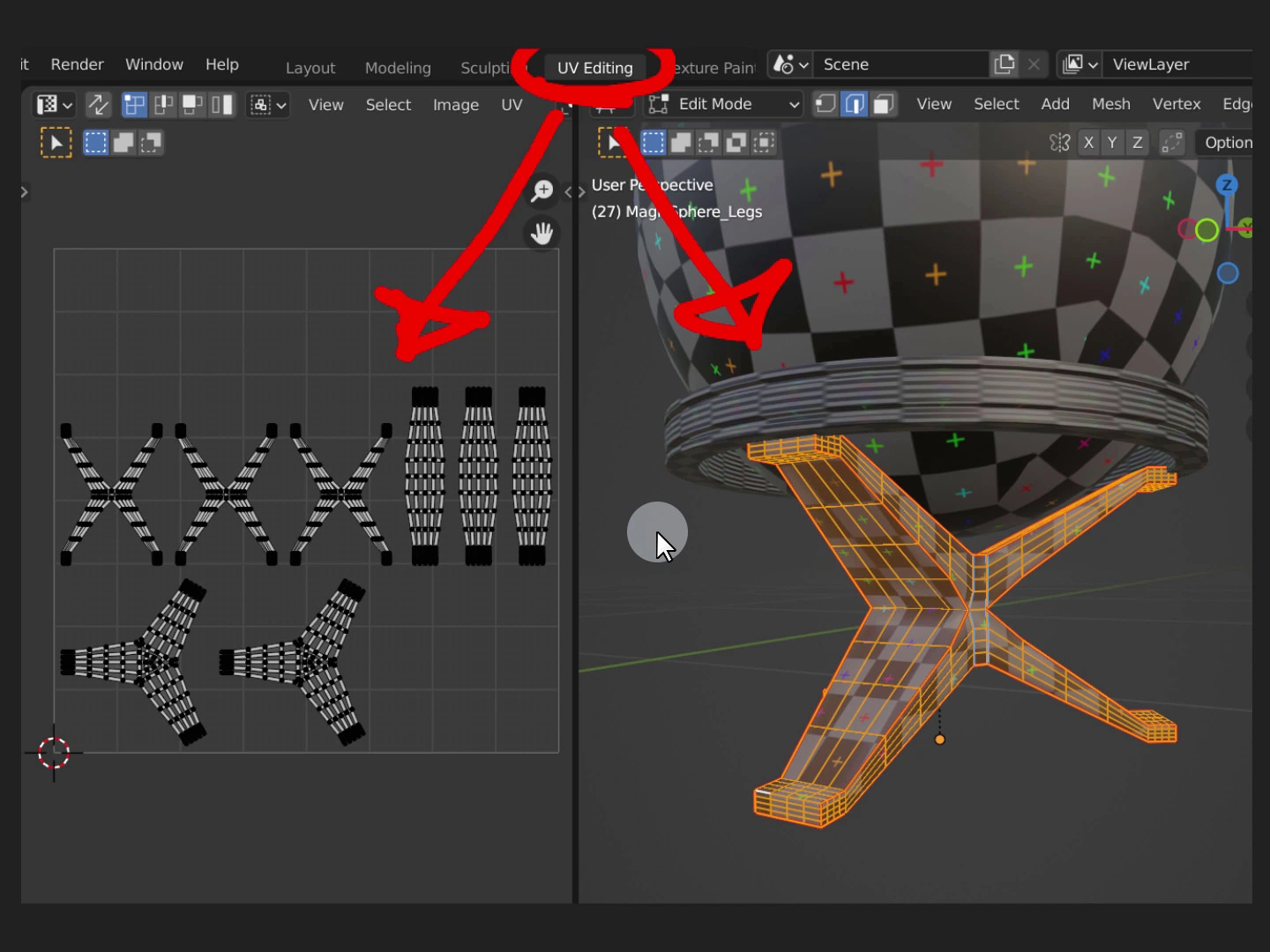This screenshot has width=1270, height=952.
Task: Switch to UV vertex select mode
Action: tap(134, 105)
